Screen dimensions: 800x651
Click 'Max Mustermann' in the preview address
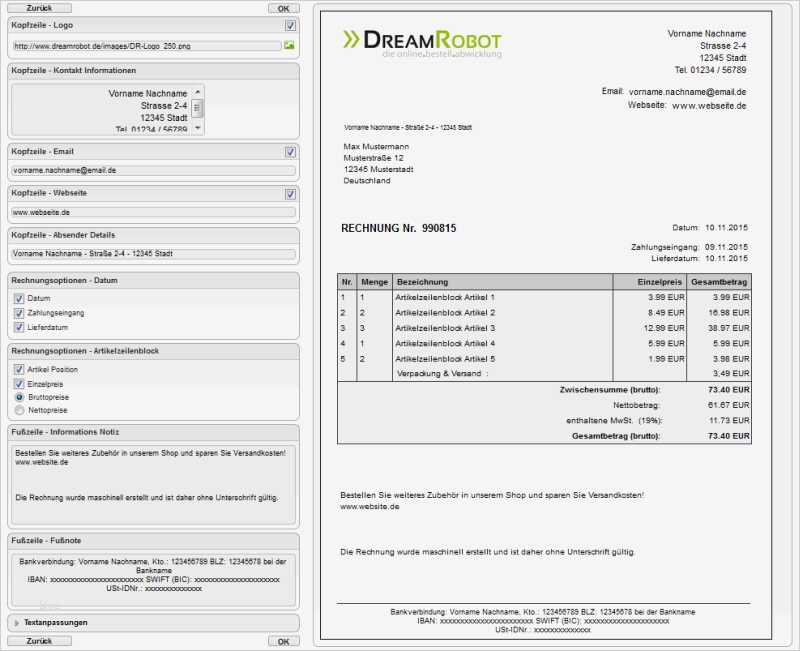pos(376,146)
